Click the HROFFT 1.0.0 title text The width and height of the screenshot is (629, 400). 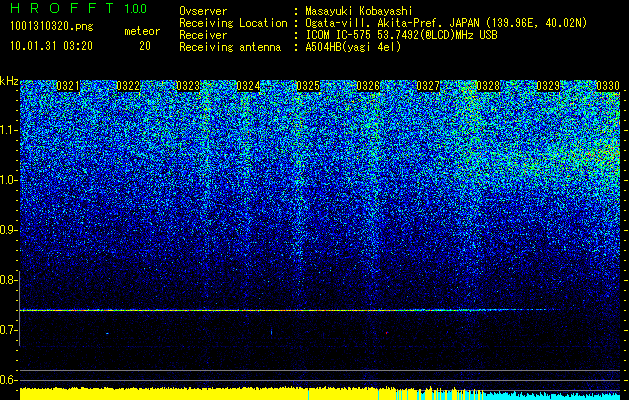(79, 8)
